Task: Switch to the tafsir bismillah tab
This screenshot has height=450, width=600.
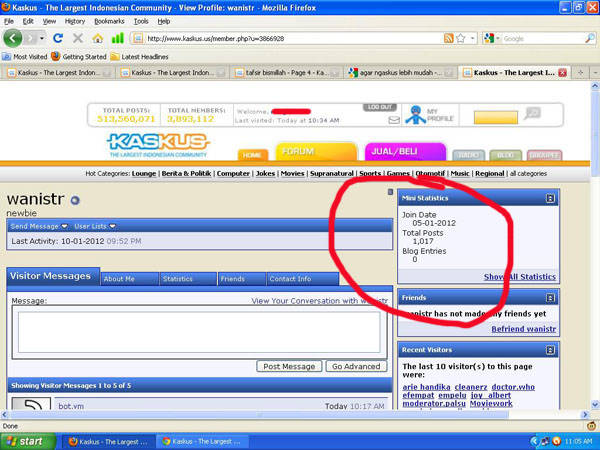Action: coord(287,72)
